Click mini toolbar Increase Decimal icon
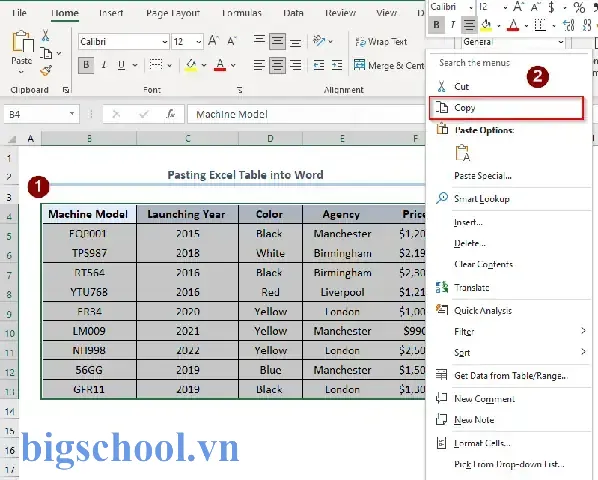The width and height of the screenshot is (598, 480). (569, 25)
